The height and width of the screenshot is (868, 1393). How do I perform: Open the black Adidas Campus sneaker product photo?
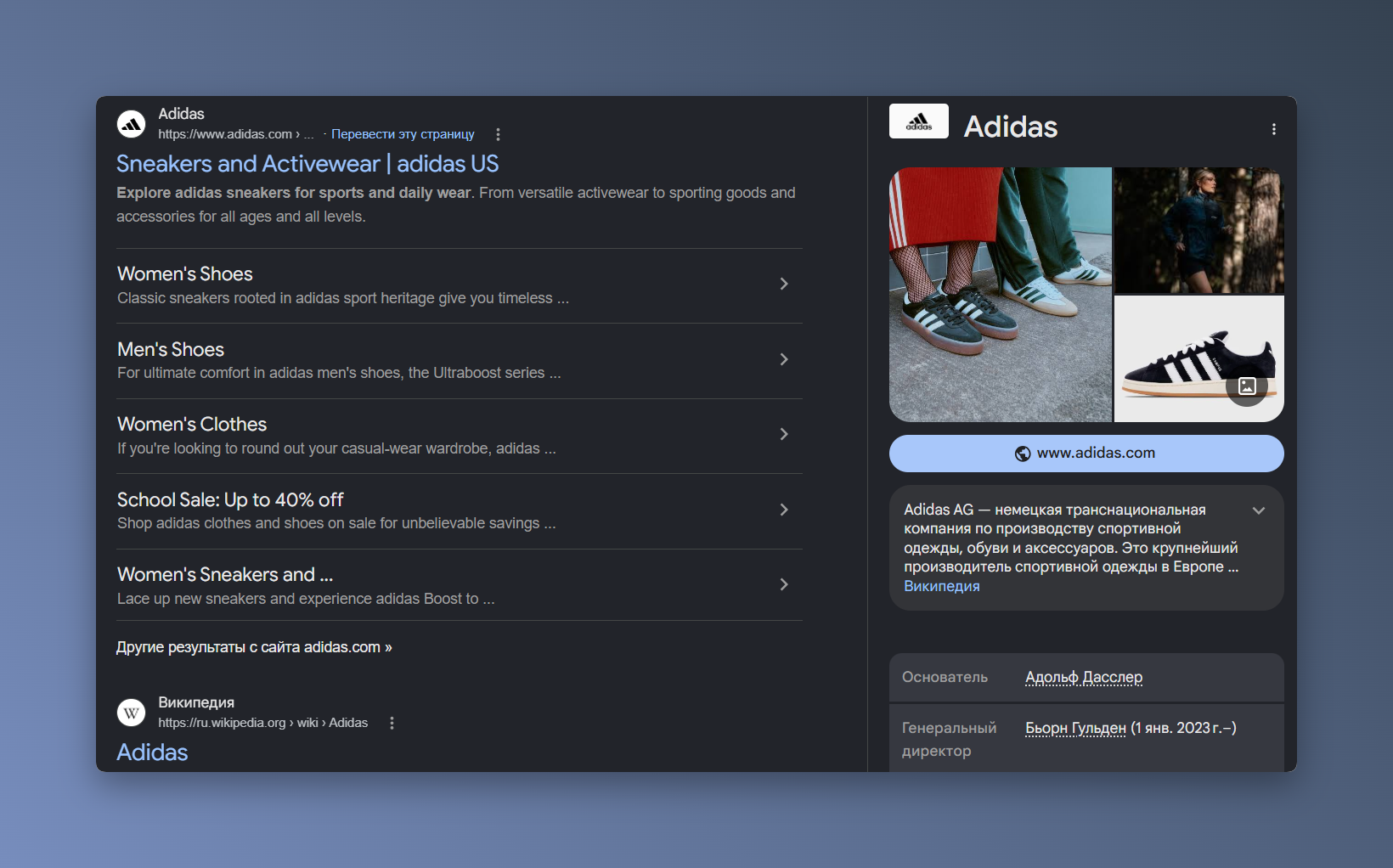click(1199, 359)
